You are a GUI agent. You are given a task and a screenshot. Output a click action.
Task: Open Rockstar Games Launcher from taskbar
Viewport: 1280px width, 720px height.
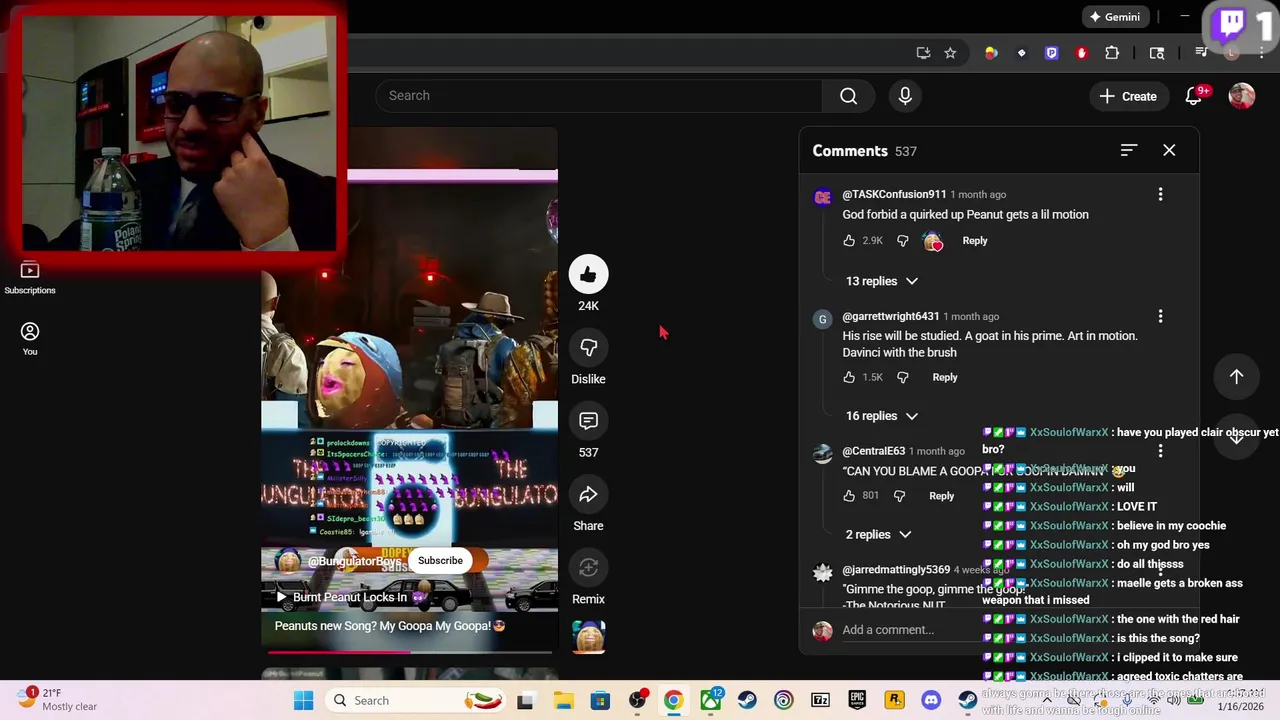[894, 700]
